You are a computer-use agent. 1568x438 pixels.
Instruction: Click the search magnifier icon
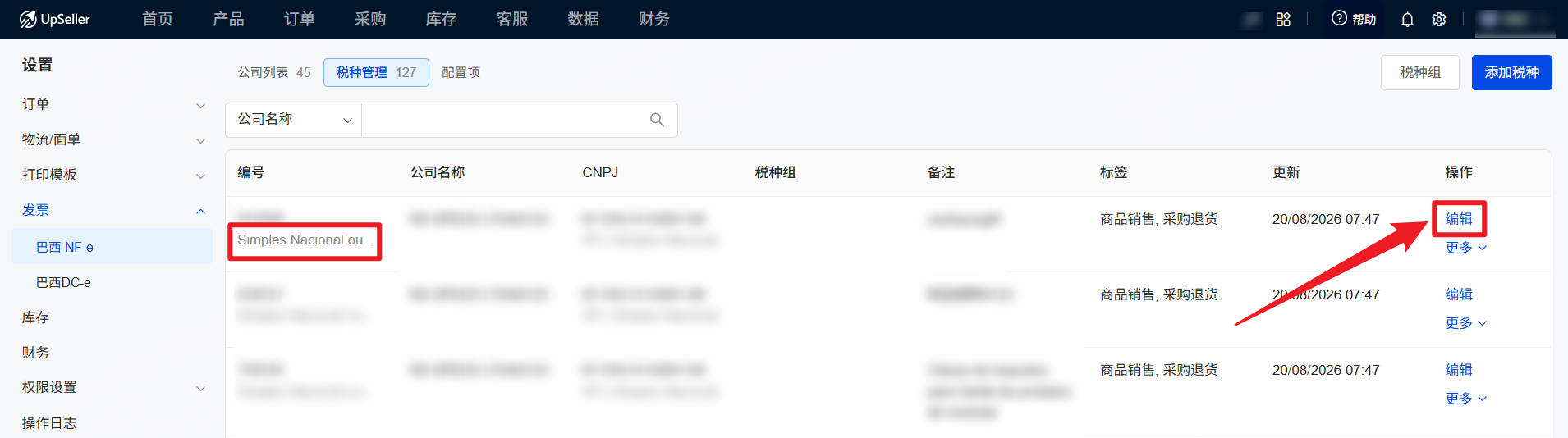[x=657, y=120]
